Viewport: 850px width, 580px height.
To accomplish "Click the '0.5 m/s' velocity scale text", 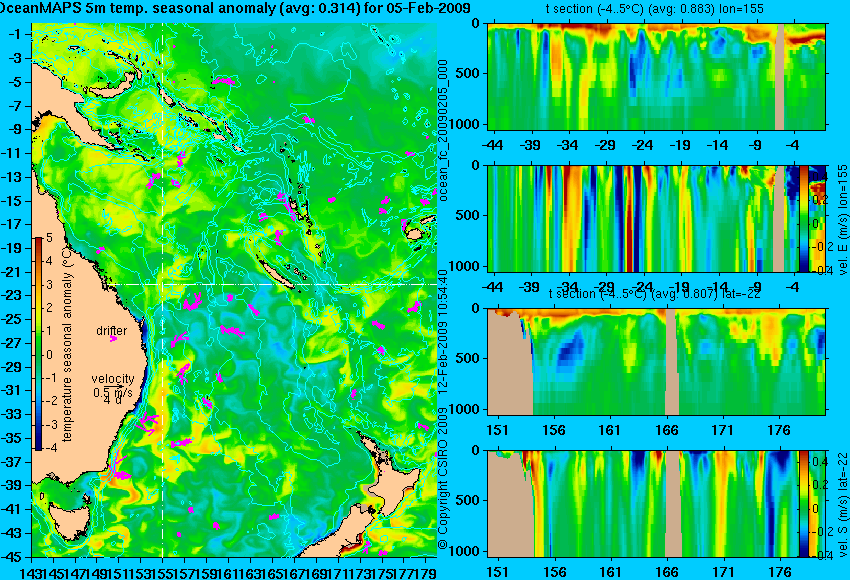I will click(113, 392).
